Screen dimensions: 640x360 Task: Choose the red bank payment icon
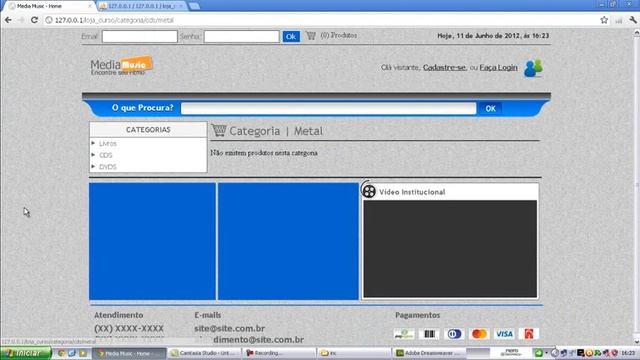pyautogui.click(x=529, y=334)
